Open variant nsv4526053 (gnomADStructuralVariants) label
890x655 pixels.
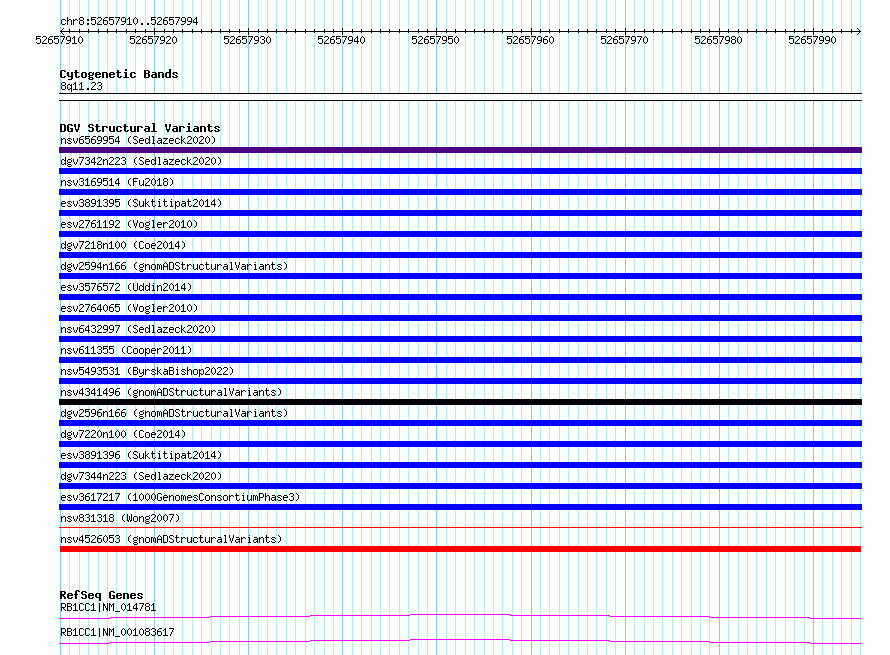coord(171,539)
